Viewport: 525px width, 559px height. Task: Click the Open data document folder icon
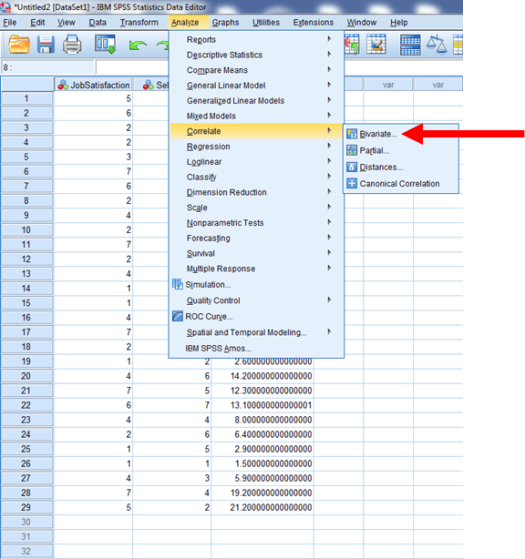[x=19, y=45]
